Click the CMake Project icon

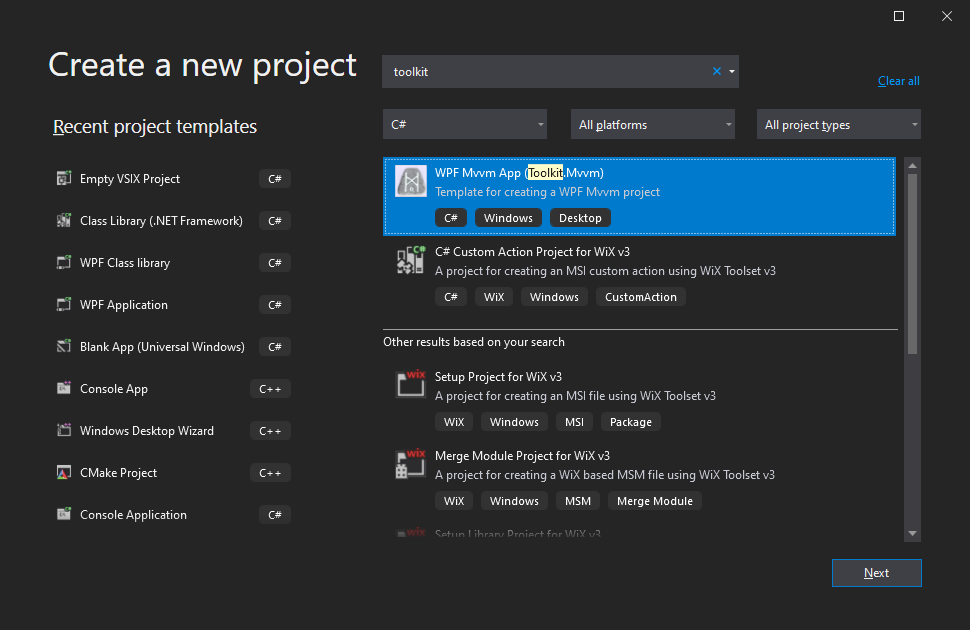64,473
